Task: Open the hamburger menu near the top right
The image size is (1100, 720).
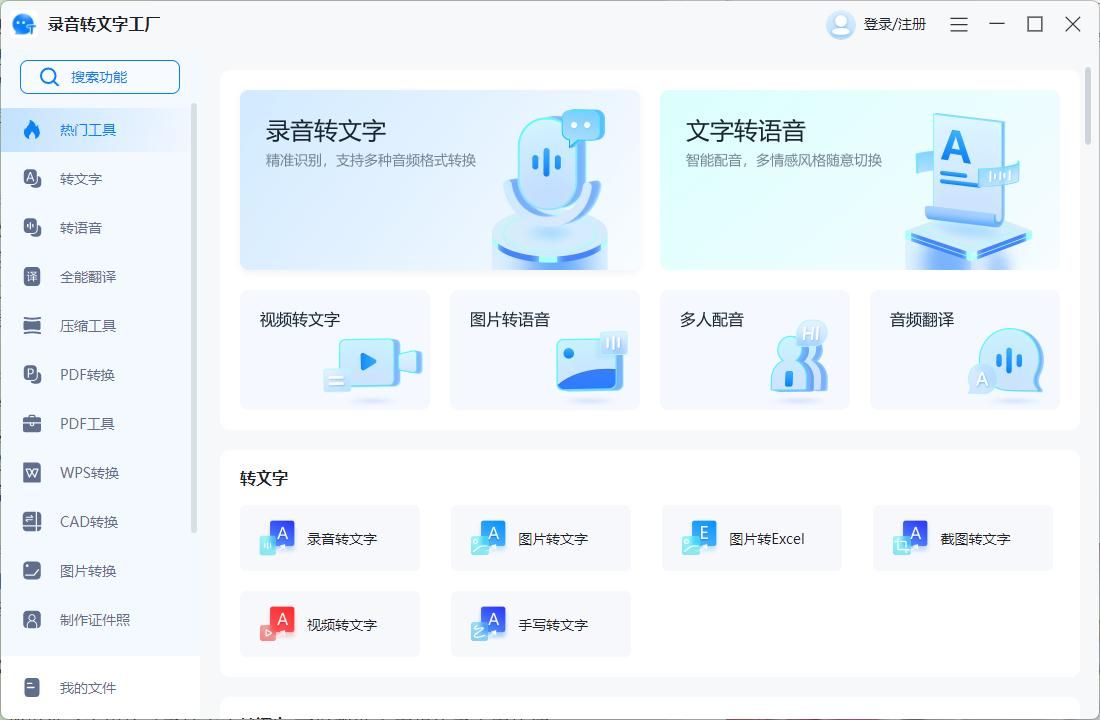Action: (x=958, y=24)
